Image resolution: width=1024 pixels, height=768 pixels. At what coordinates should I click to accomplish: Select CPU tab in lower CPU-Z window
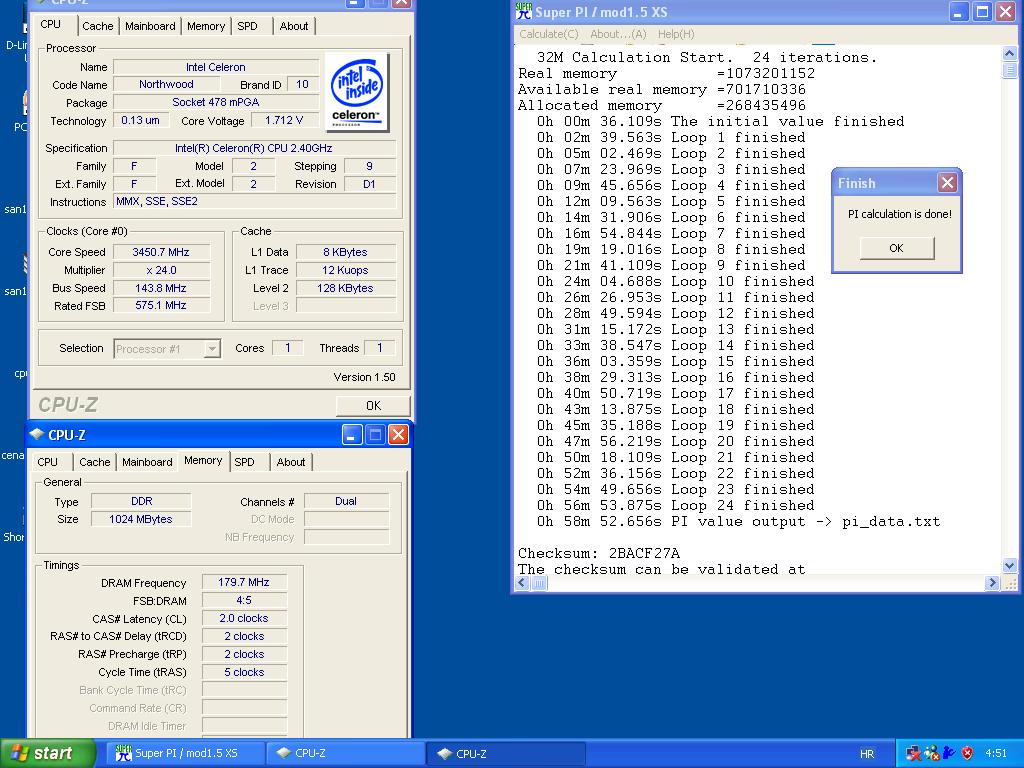click(47, 462)
